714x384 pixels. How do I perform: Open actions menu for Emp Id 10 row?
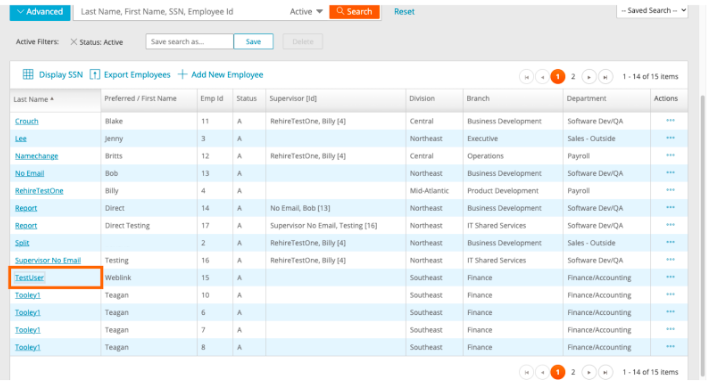[x=670, y=294]
